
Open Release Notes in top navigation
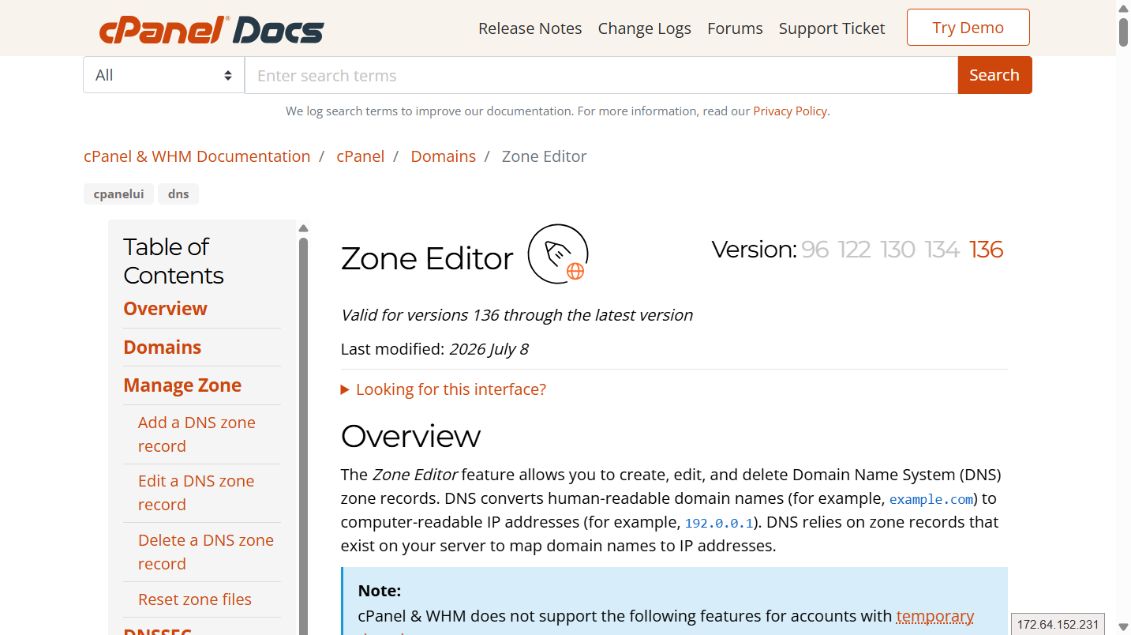(x=530, y=28)
